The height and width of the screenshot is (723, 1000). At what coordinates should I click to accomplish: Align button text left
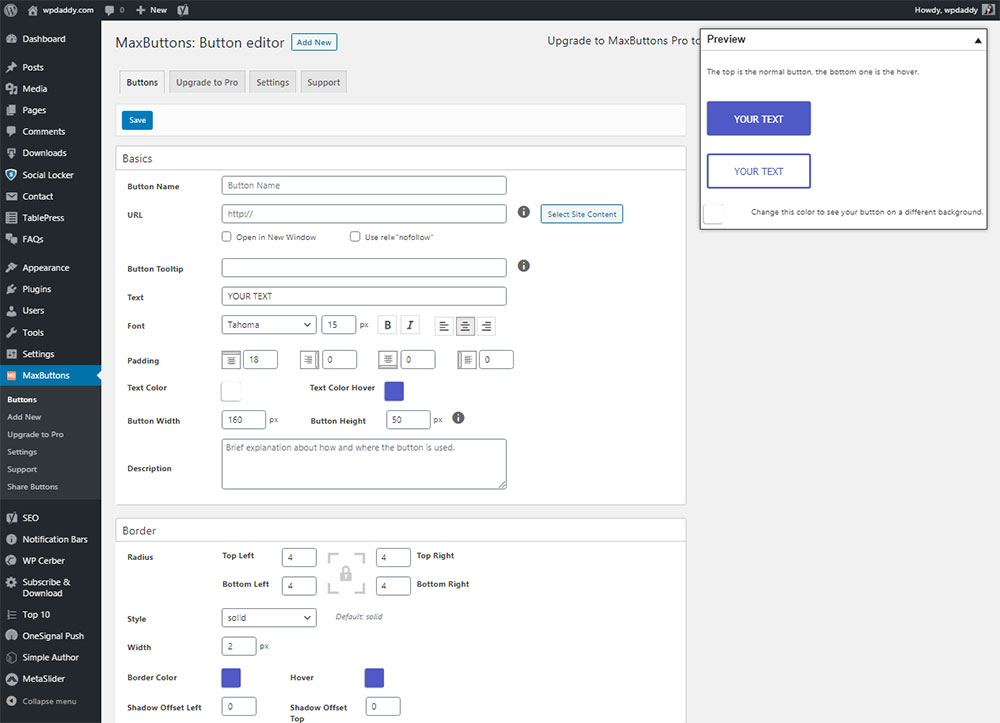444,326
